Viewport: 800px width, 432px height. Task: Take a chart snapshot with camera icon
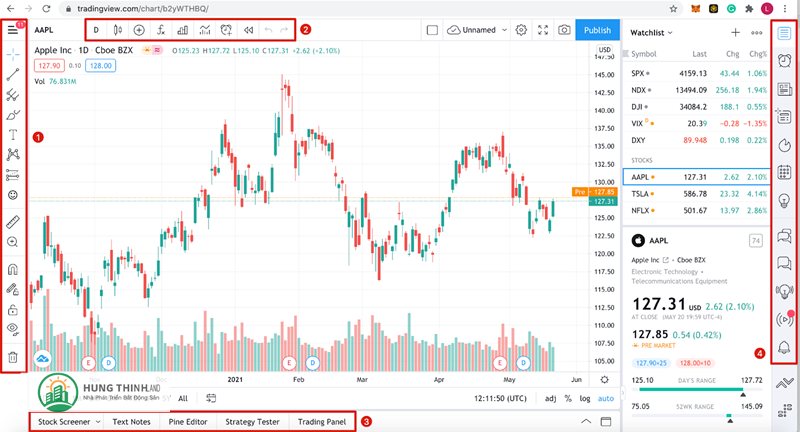click(565, 30)
